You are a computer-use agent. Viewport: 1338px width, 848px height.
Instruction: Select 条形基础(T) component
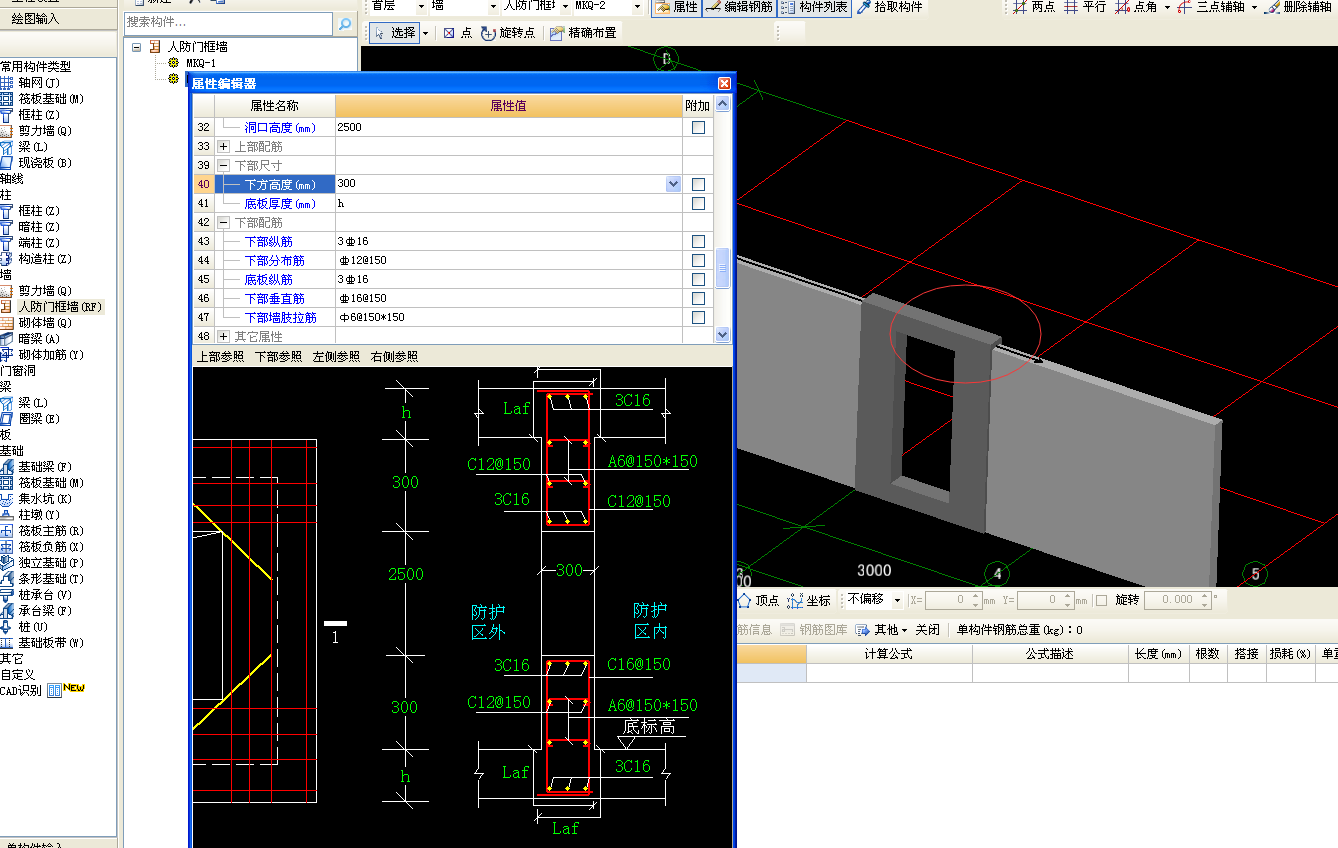coord(50,579)
